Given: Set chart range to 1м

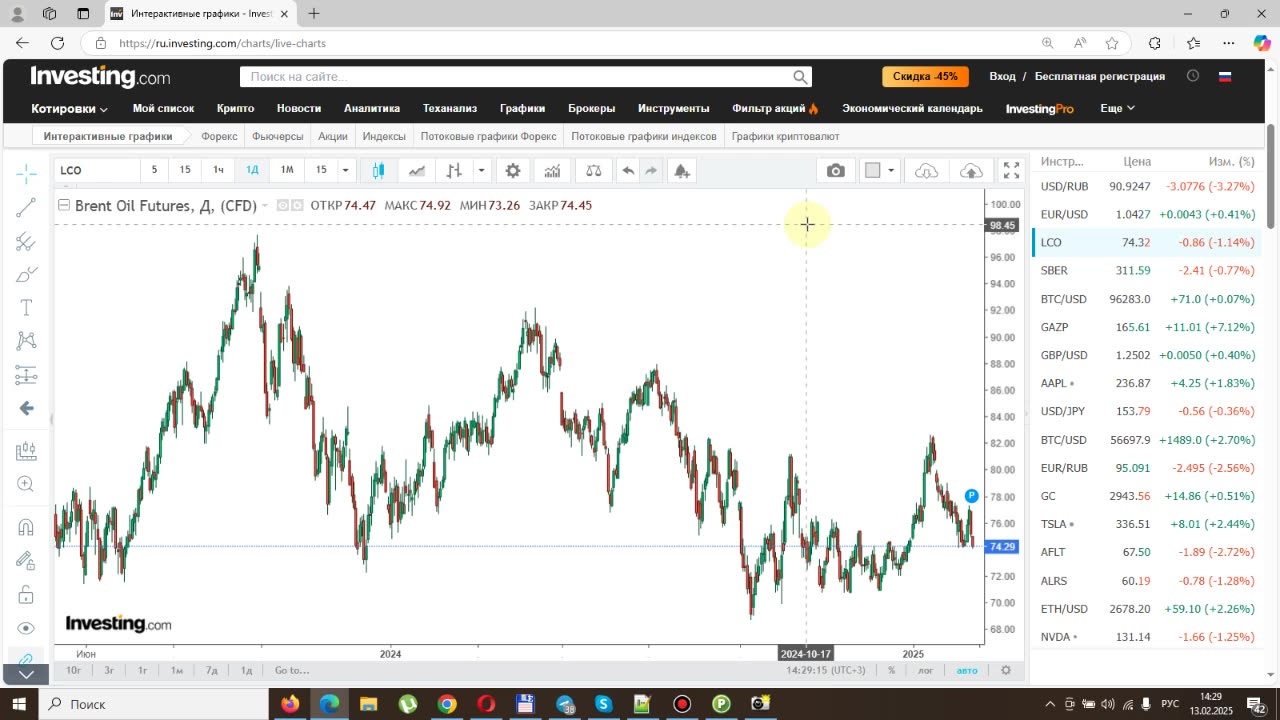Looking at the screenshot, I should 177,670.
